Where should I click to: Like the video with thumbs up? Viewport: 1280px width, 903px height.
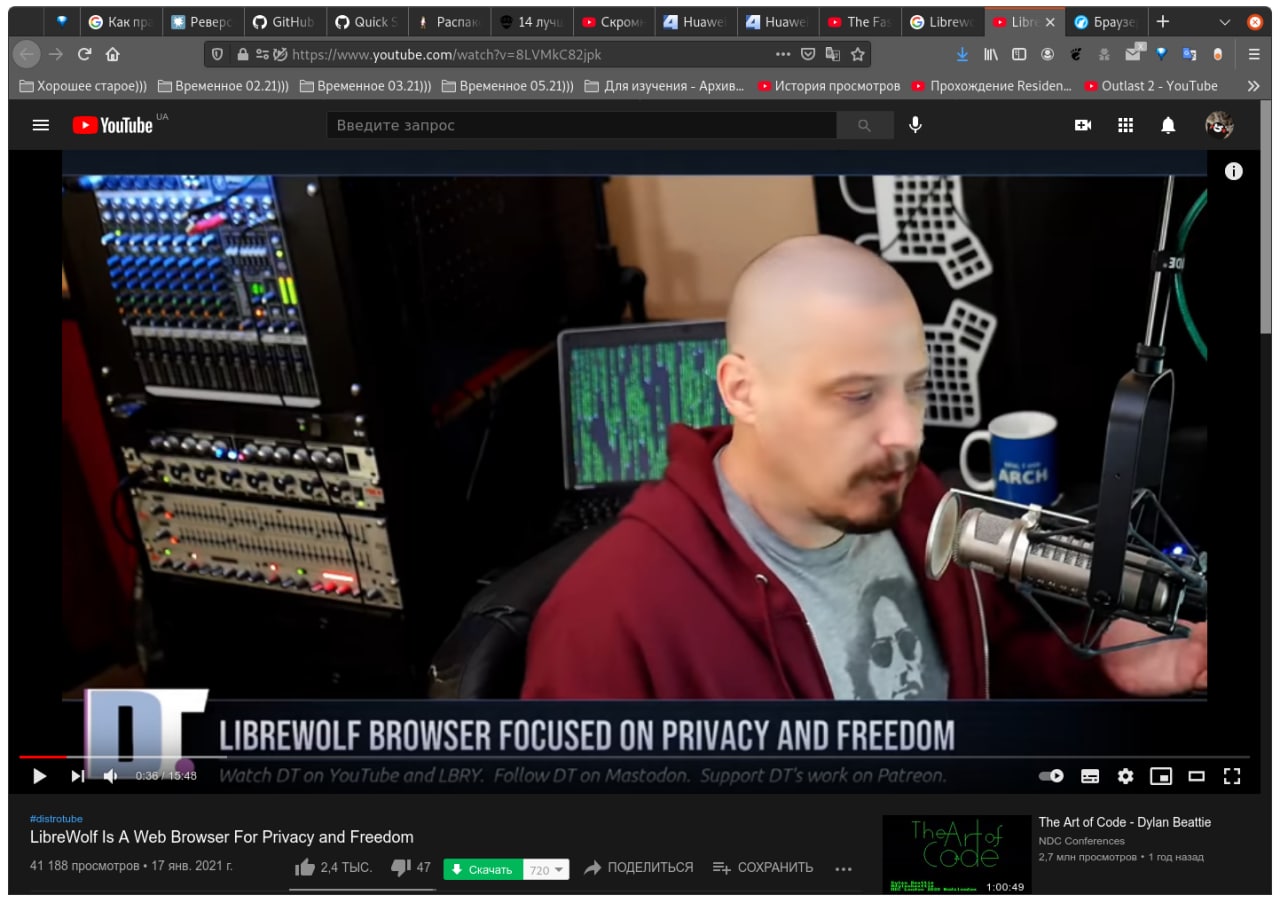click(305, 868)
